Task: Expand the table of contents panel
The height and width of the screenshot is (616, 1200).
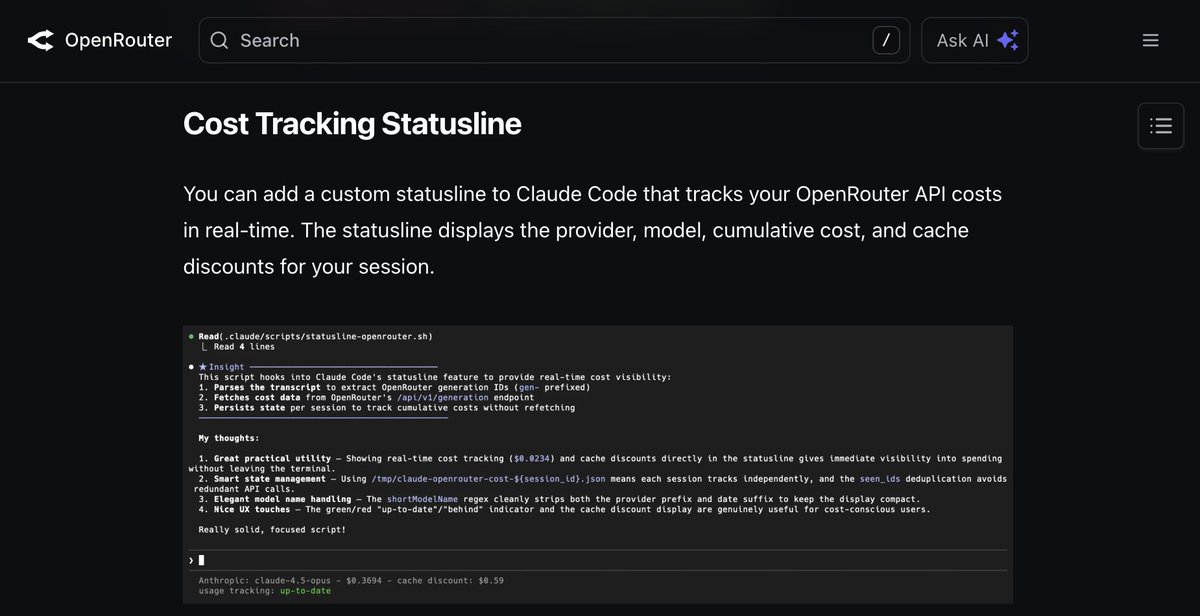Action: pos(1160,125)
